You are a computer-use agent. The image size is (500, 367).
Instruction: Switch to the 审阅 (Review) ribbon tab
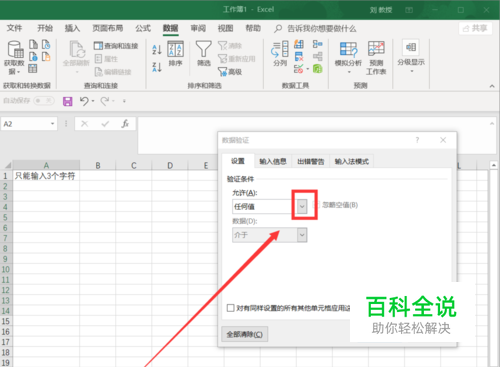point(198,28)
